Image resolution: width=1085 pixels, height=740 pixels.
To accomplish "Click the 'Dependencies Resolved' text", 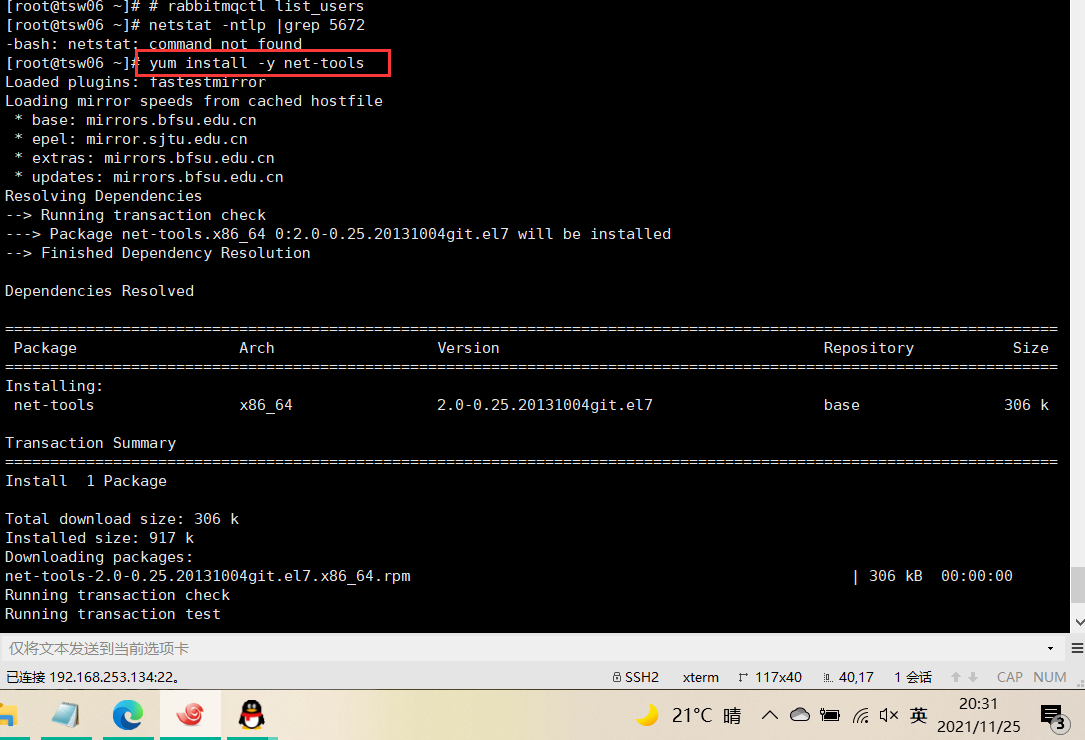I will pyautogui.click(x=99, y=291).
